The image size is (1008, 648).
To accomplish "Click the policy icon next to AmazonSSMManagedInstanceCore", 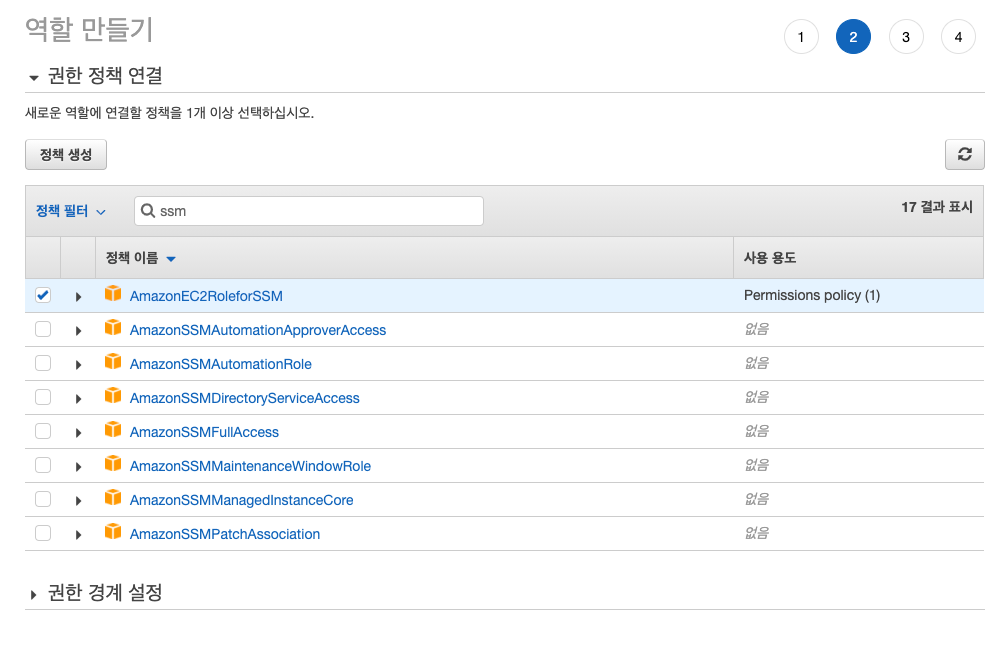I will click(113, 498).
